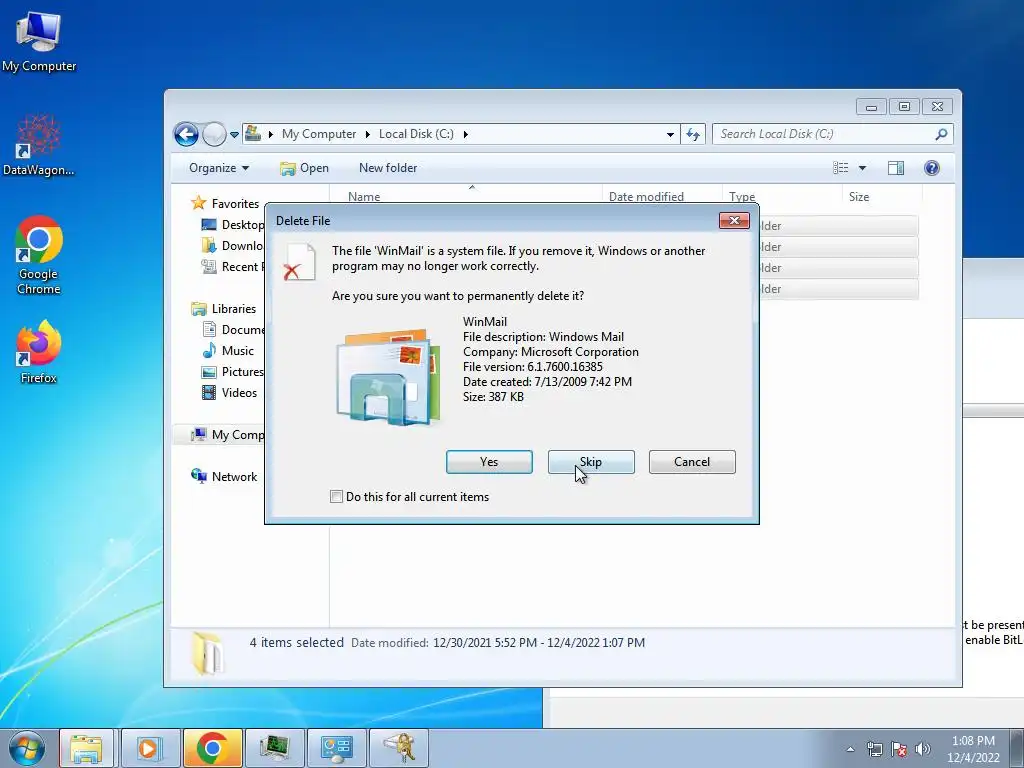Select the DataWagon desktop shortcut
1024x768 pixels.
pyautogui.click(x=39, y=145)
